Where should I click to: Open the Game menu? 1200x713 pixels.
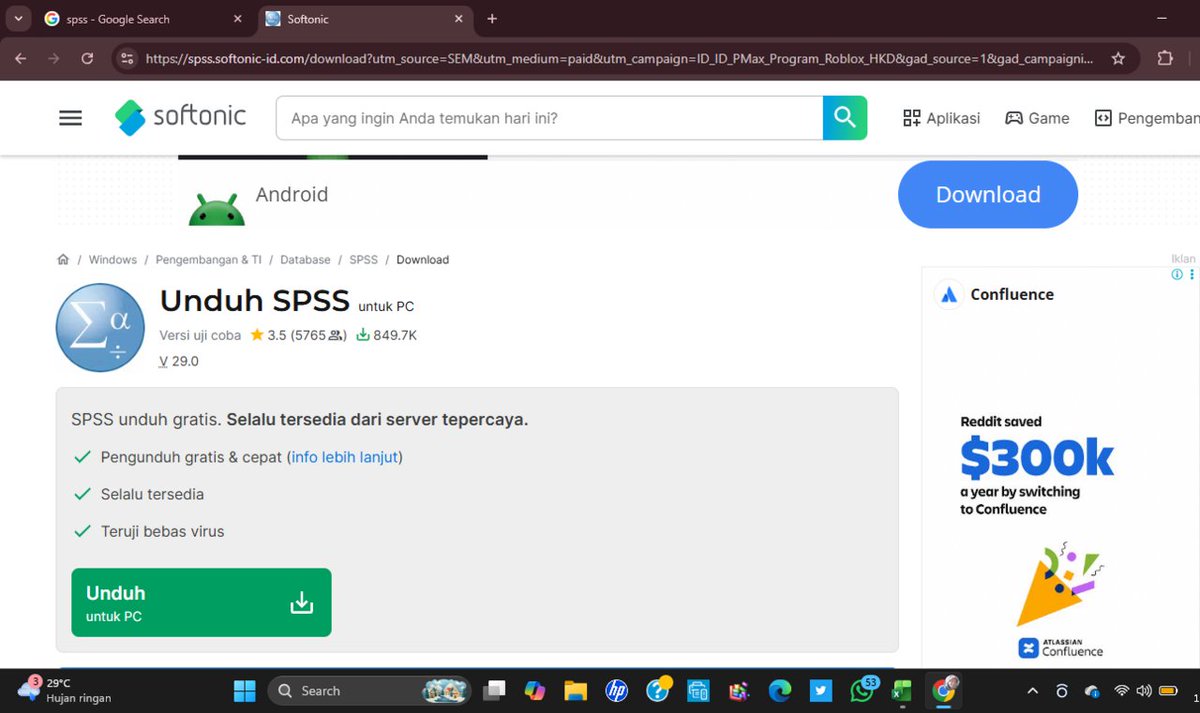[1037, 118]
